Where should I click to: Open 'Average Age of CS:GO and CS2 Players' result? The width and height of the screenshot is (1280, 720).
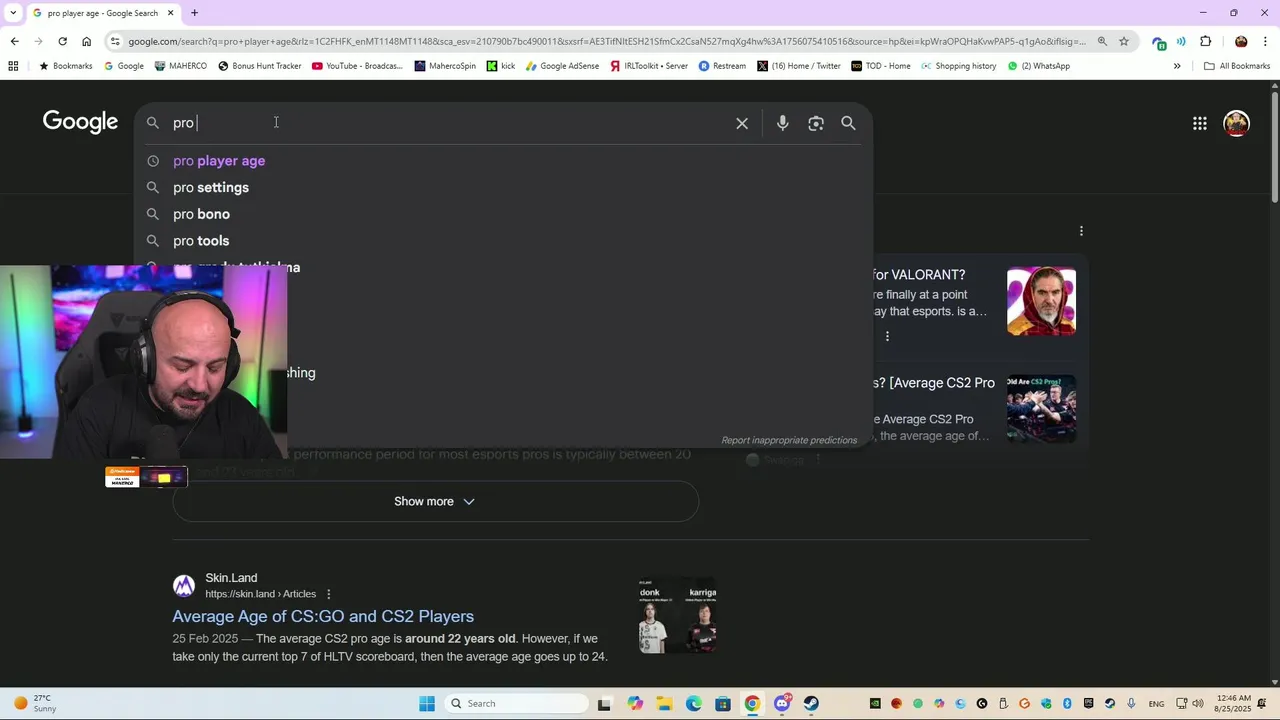[x=323, y=616]
